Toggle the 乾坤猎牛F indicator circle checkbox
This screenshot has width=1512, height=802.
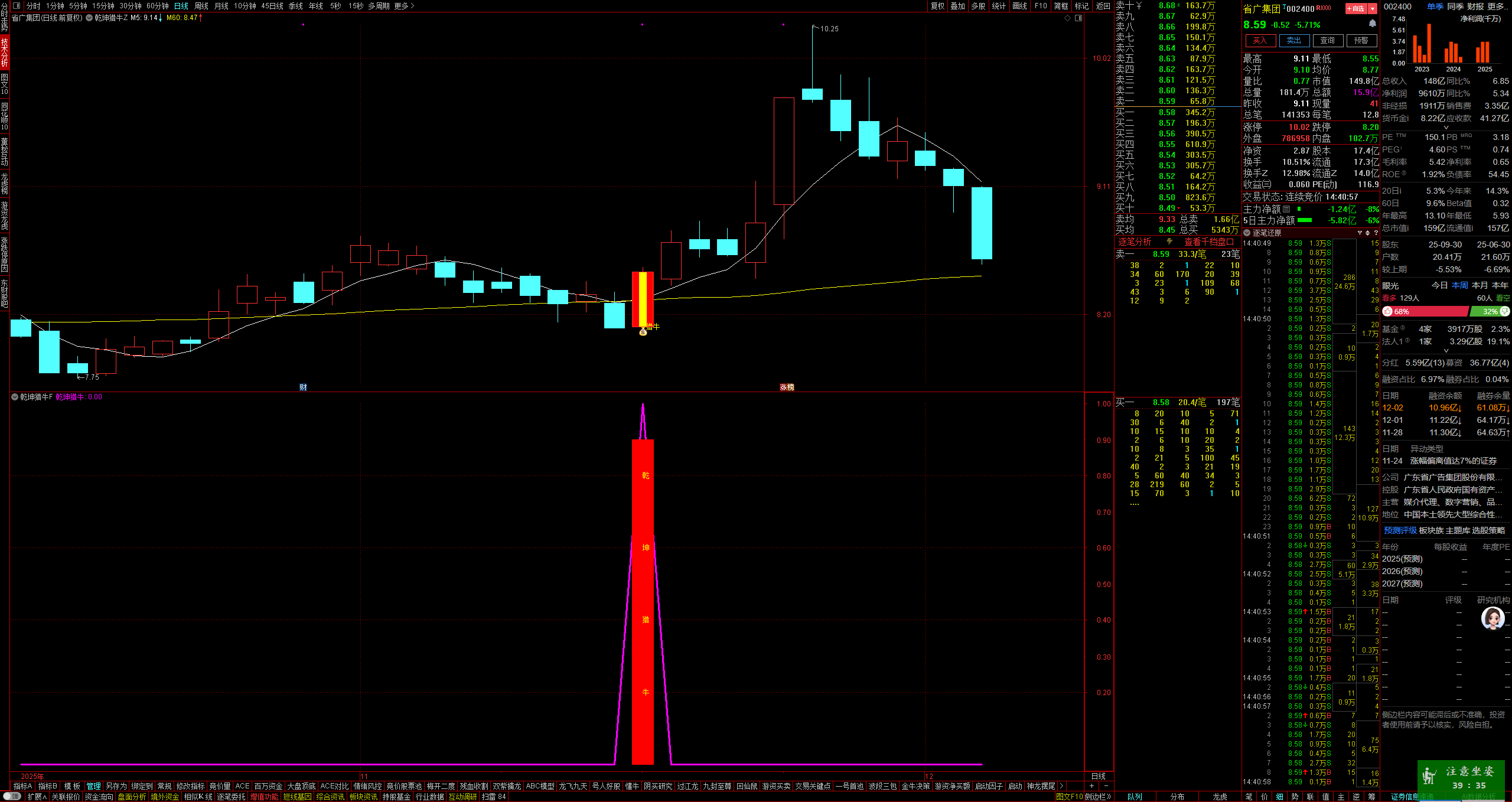[15, 397]
